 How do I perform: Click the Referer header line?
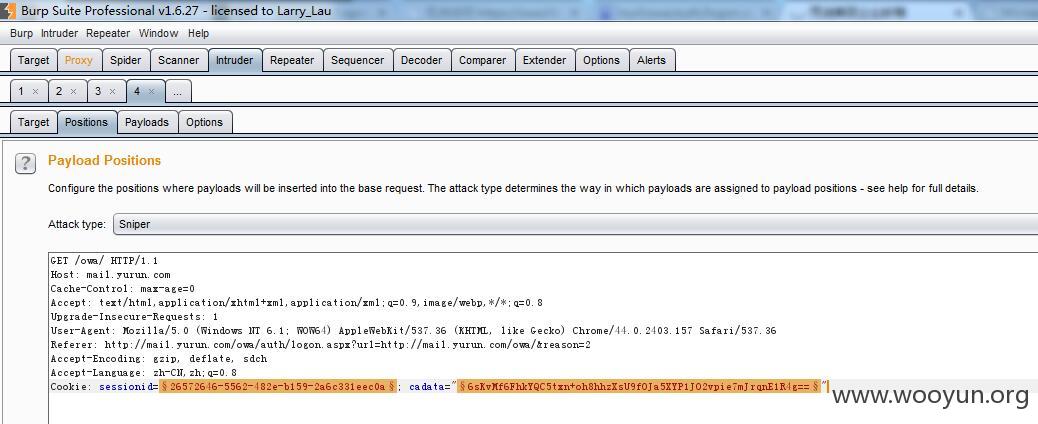(320, 344)
